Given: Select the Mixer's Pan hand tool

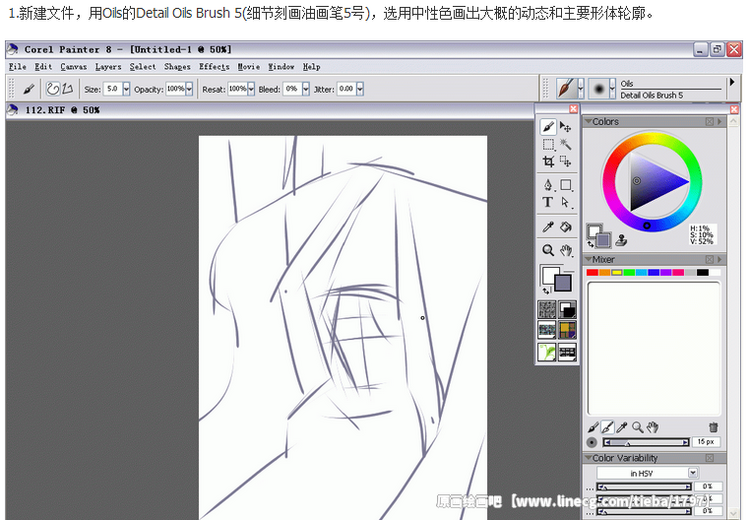Looking at the screenshot, I should (652, 427).
